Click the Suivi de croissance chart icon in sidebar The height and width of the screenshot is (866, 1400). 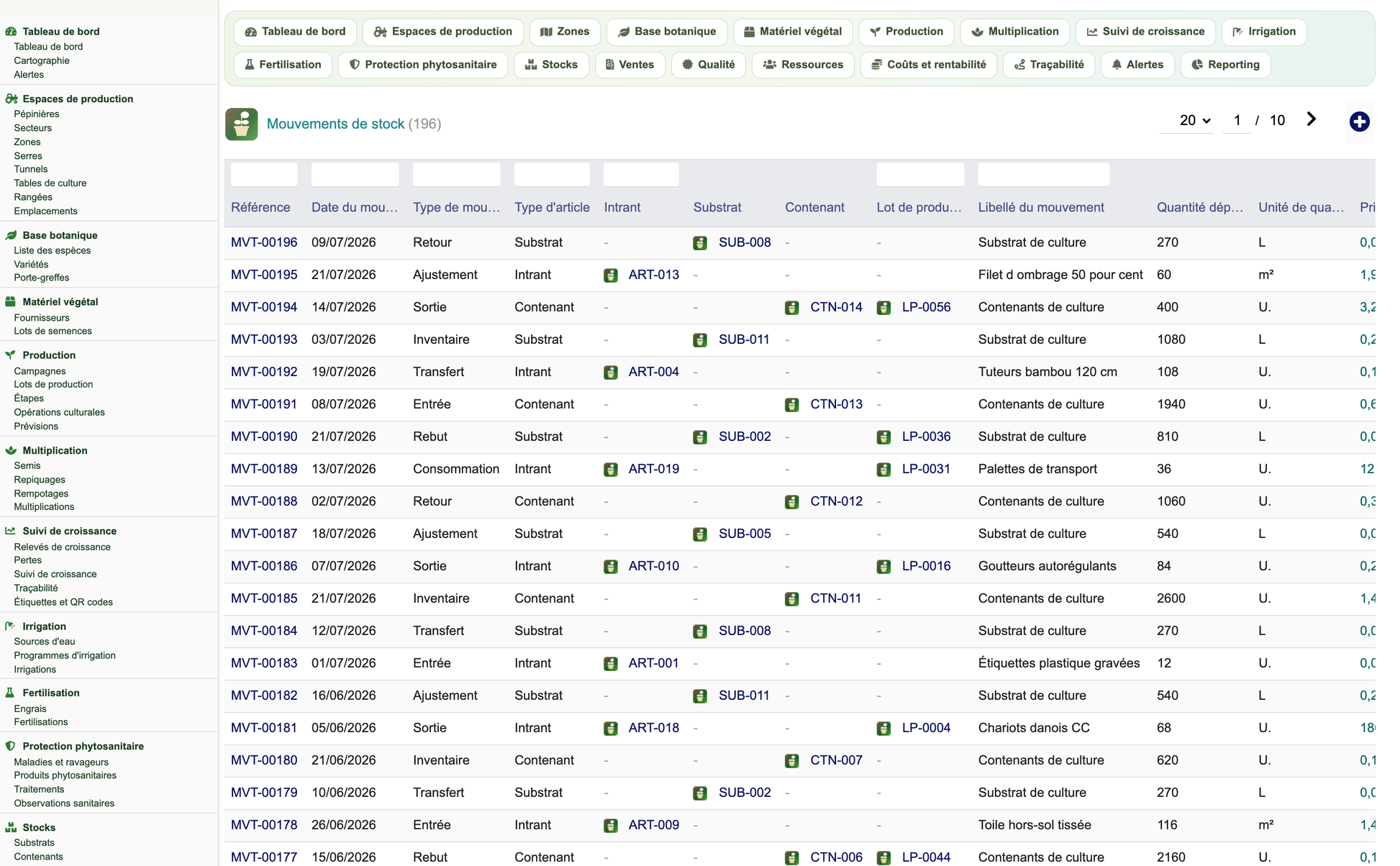pos(11,531)
